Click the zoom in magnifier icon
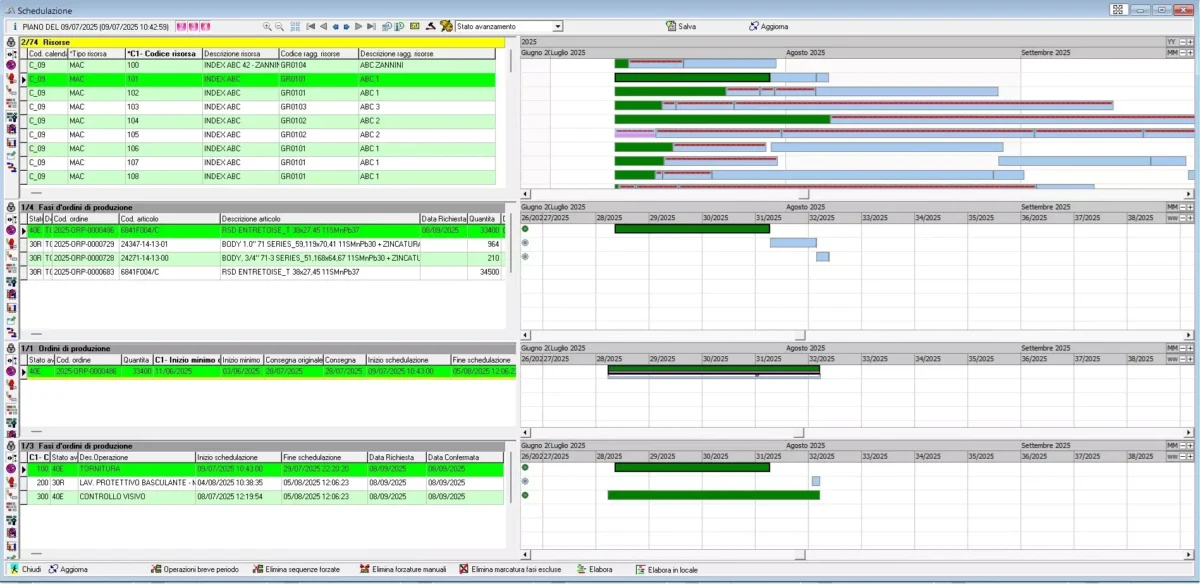 pos(267,26)
